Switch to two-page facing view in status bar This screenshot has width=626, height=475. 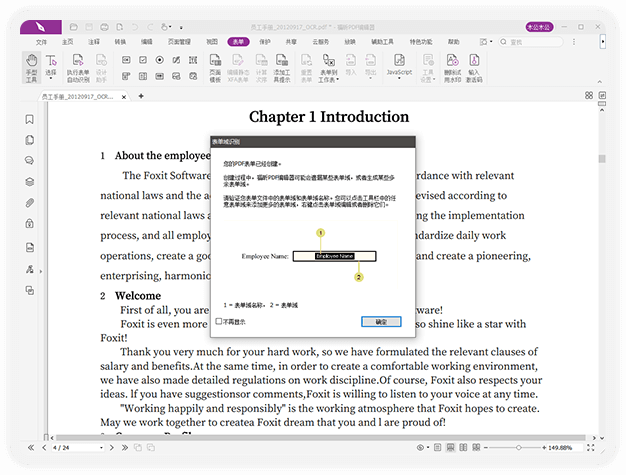[463, 447]
